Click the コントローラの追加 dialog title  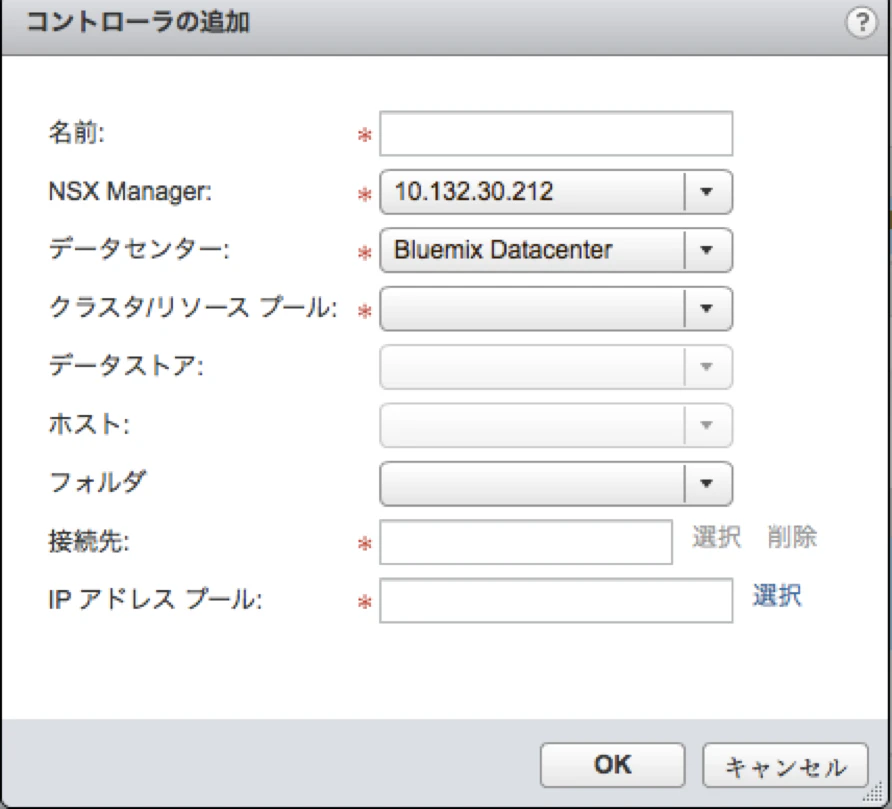tap(138, 23)
